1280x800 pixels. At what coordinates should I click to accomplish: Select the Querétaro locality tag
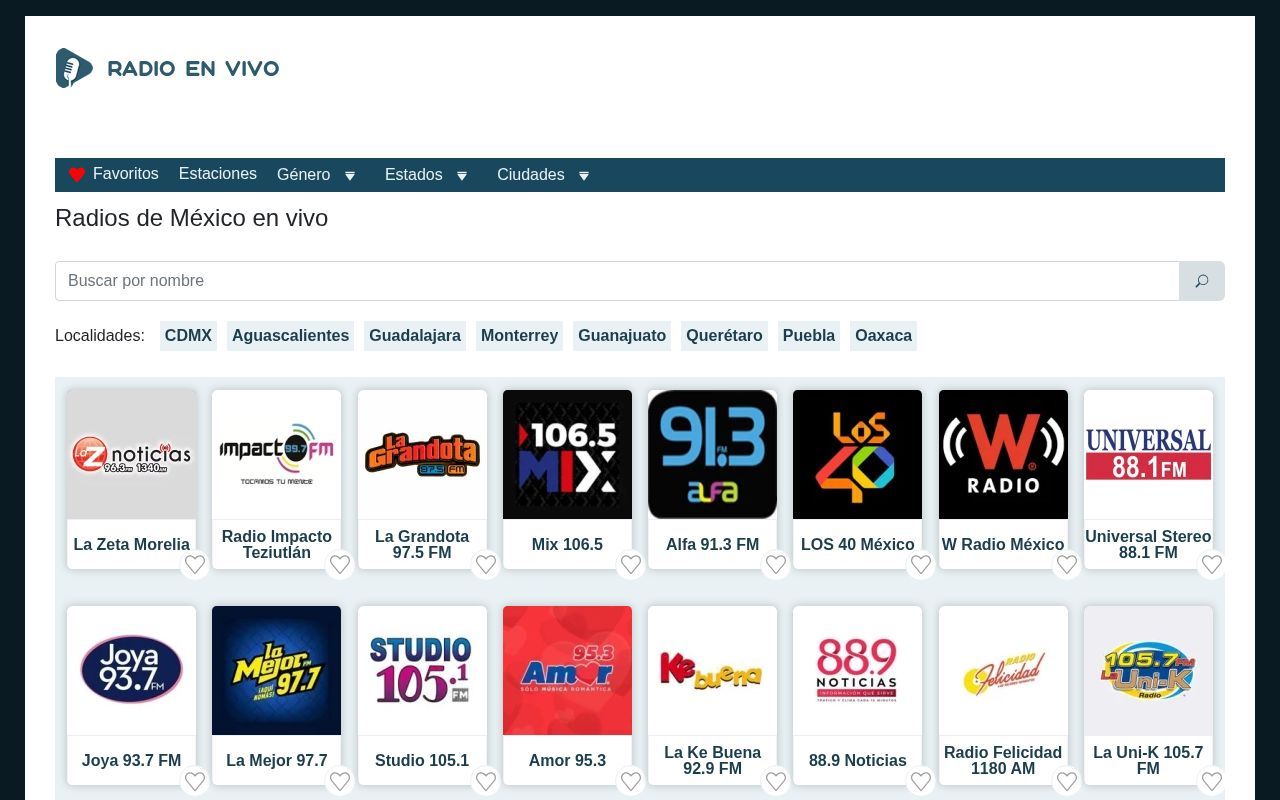click(x=724, y=336)
